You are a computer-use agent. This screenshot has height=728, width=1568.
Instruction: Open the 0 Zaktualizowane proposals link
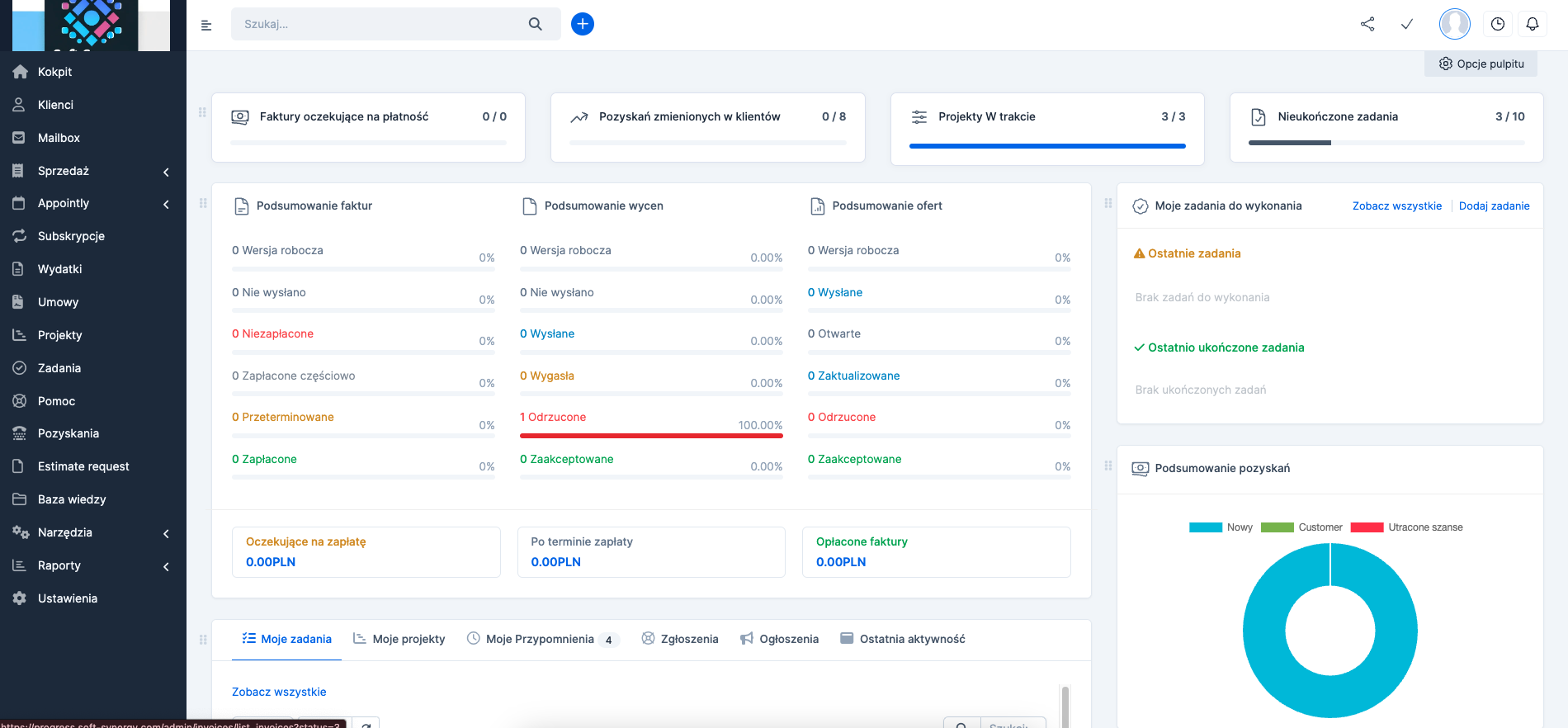(x=854, y=376)
